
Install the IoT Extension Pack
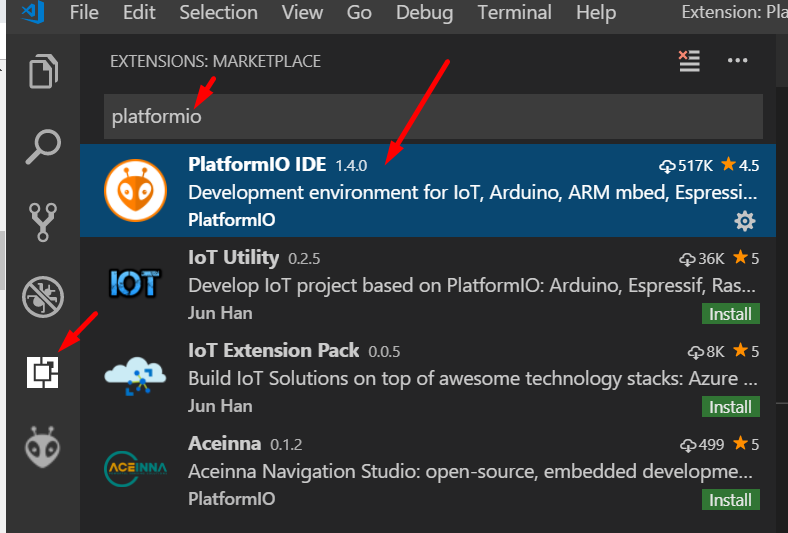(730, 407)
